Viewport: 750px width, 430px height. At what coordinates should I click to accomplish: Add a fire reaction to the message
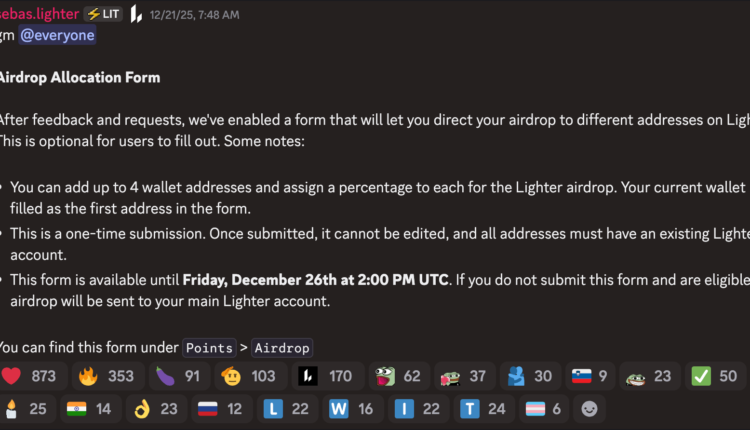coord(107,376)
